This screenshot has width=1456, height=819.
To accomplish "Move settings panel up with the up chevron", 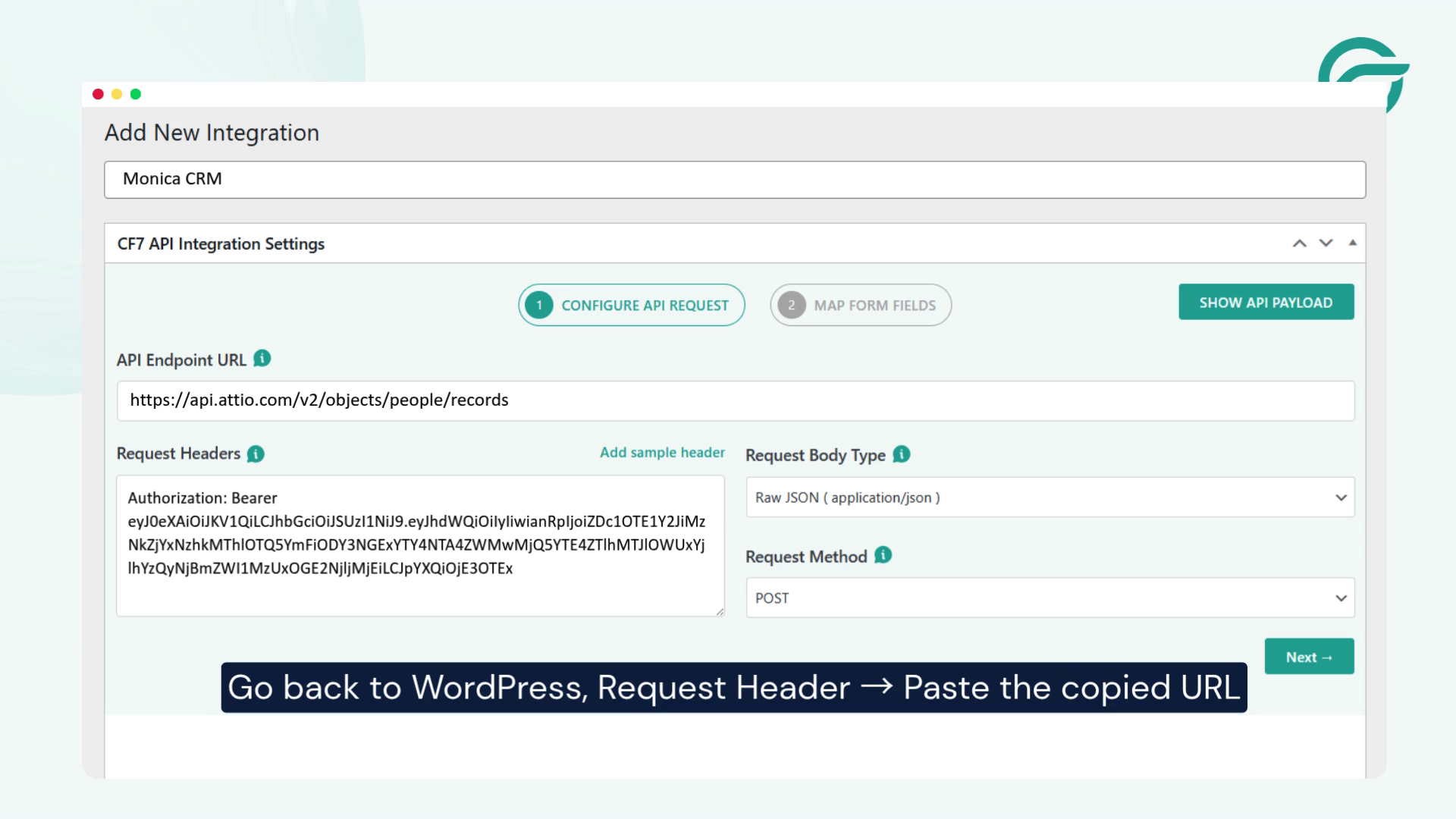I will (1299, 243).
